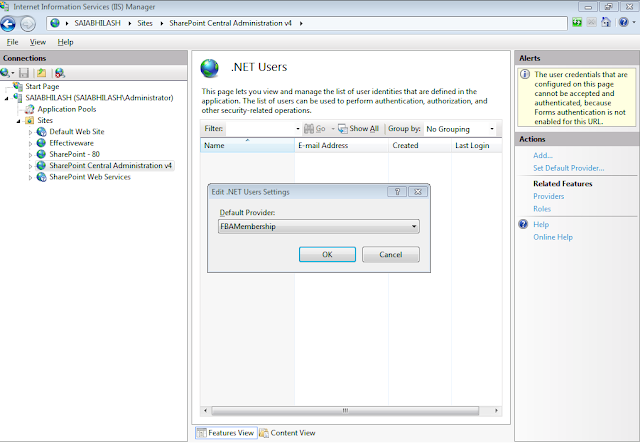Viewport: 640px width, 443px height.
Task: Click the Application Pools icon
Action: pyautogui.click(x=29, y=109)
